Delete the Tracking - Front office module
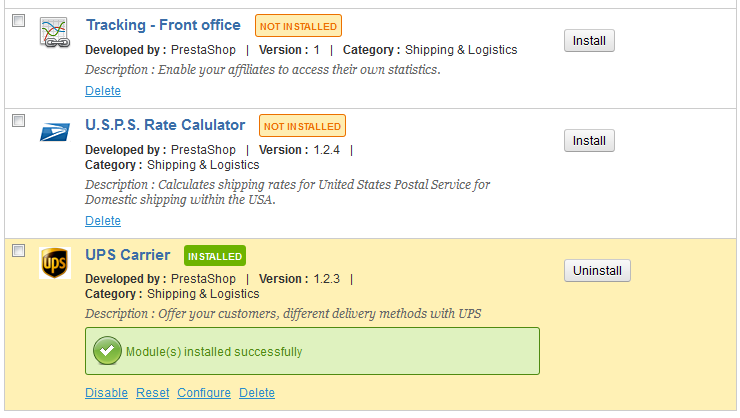The image size is (740, 418). [103, 91]
